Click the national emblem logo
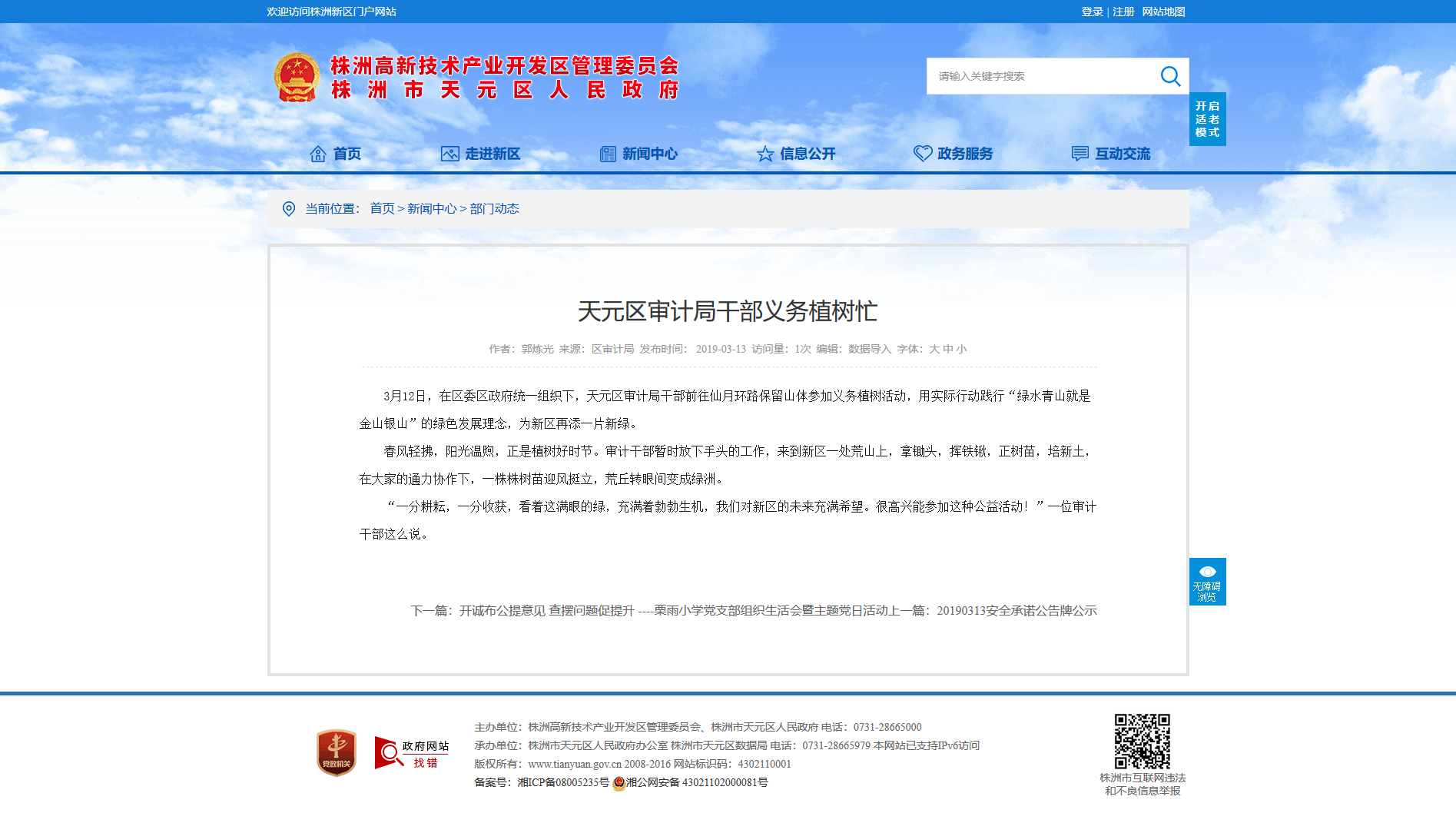The image size is (1456, 813). click(297, 78)
